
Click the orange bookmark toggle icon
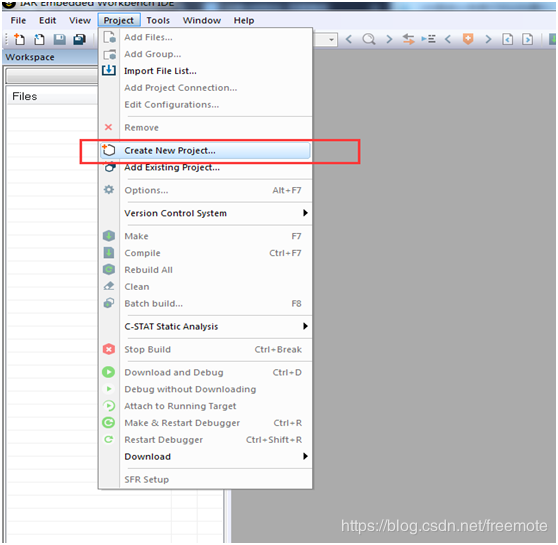(468, 38)
